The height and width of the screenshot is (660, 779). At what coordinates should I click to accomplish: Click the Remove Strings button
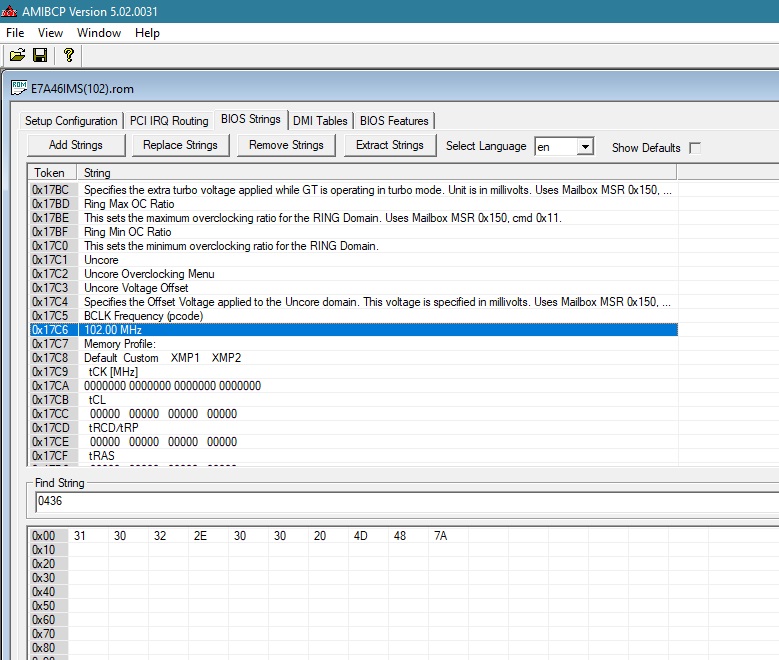click(x=286, y=145)
